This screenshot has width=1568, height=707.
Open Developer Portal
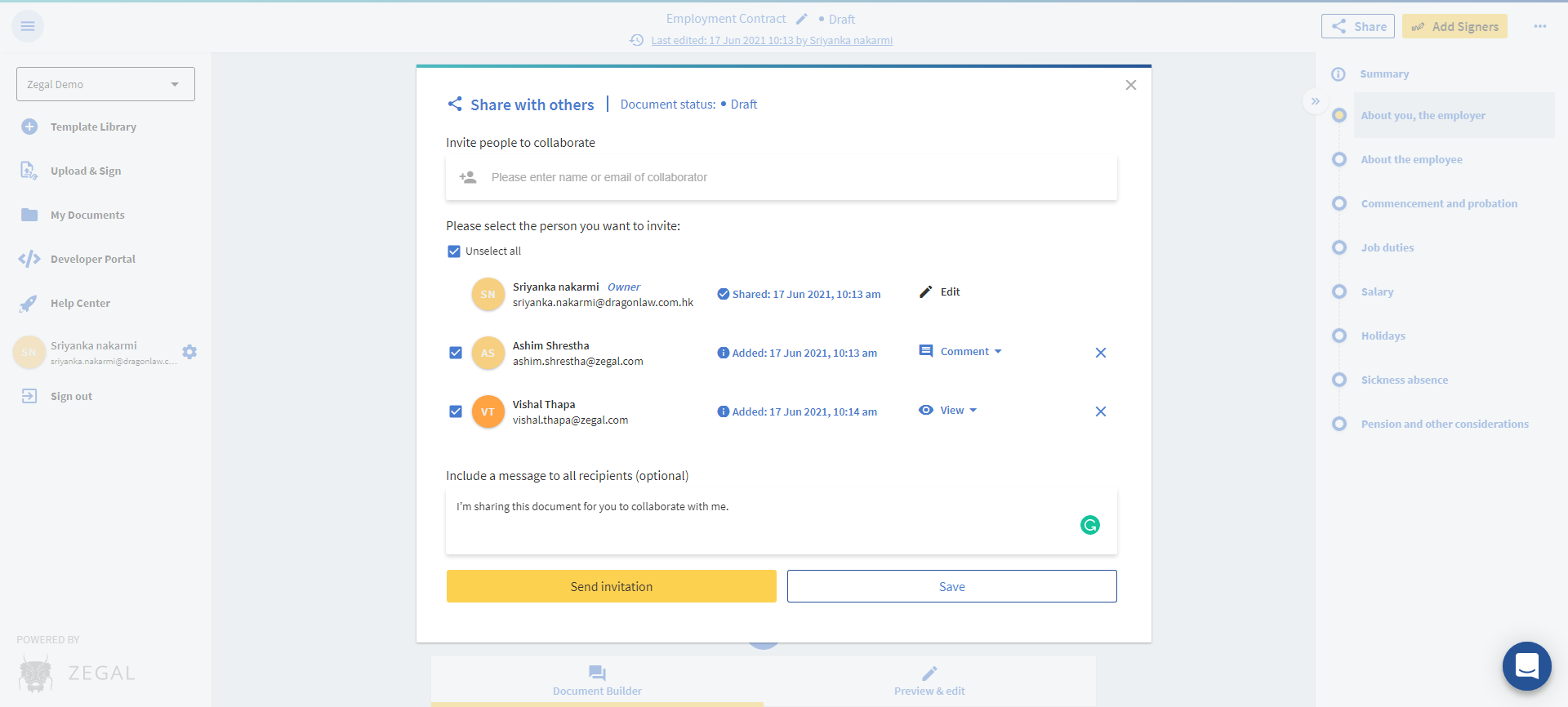tap(93, 259)
